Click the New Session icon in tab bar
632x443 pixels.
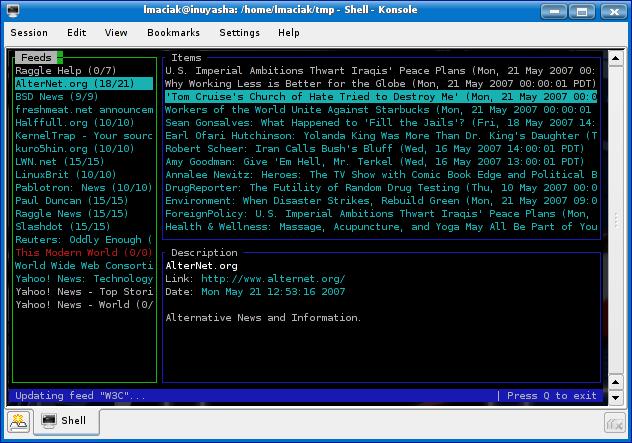pyautogui.click(x=18, y=421)
